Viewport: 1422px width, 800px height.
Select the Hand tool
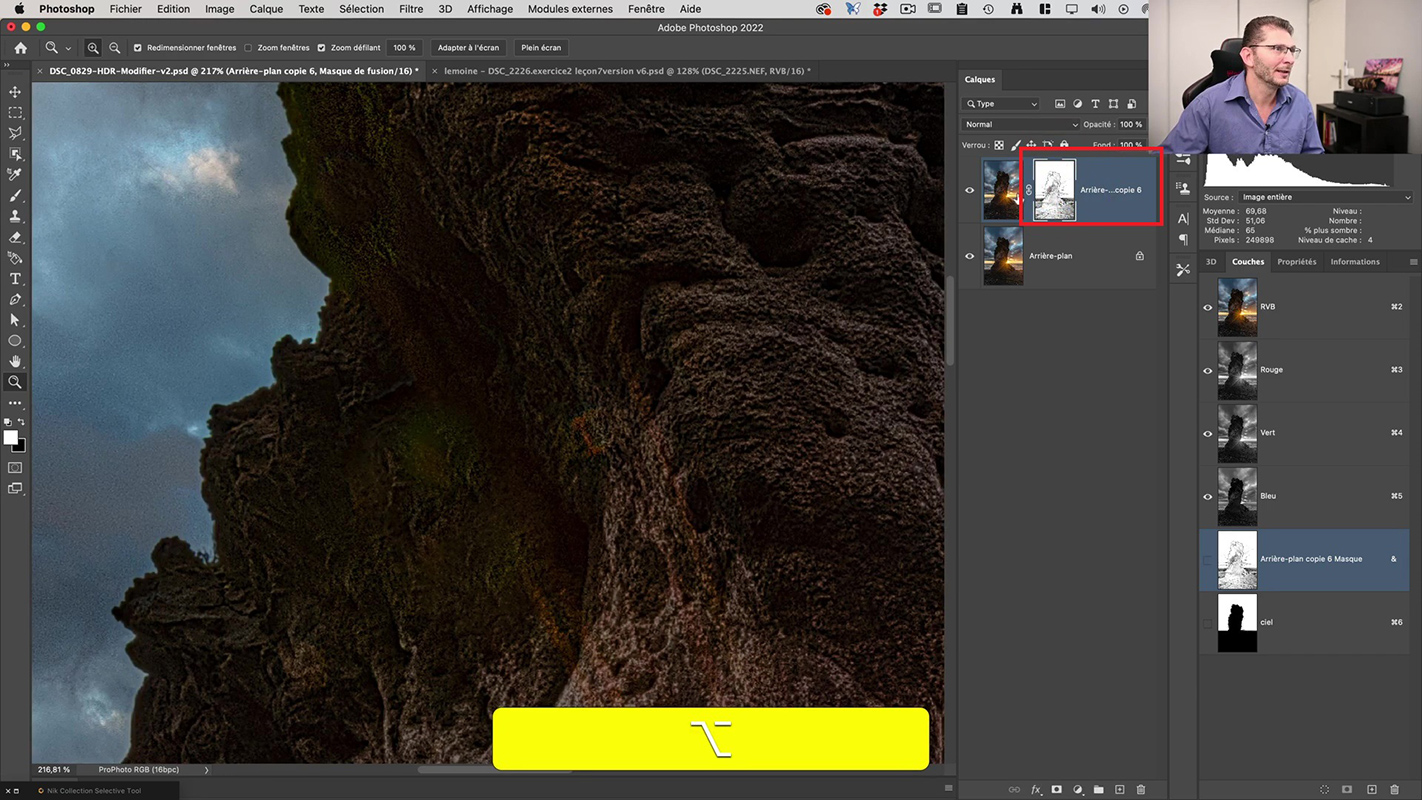point(15,361)
